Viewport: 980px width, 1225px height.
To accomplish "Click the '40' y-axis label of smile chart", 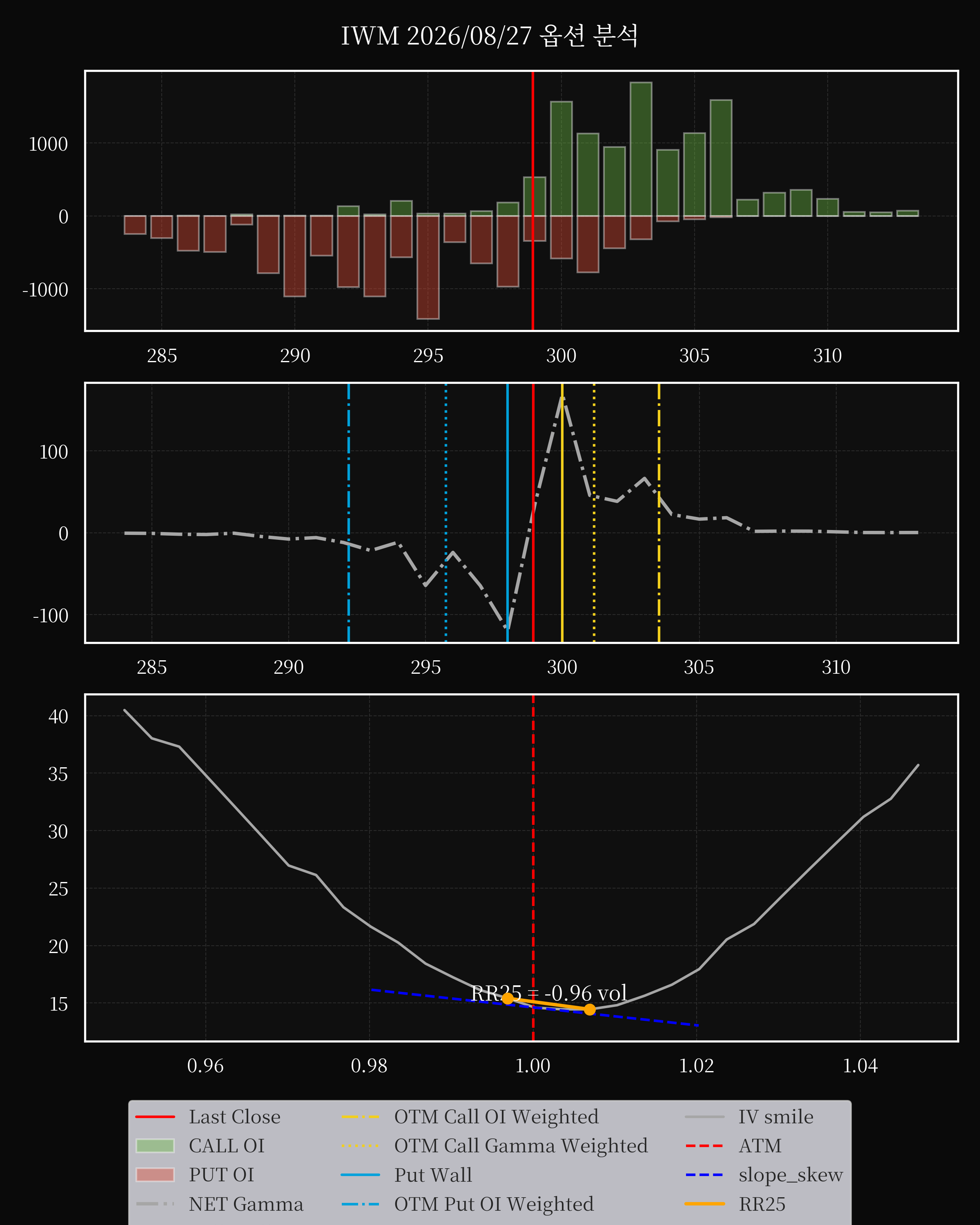I will pos(58,716).
